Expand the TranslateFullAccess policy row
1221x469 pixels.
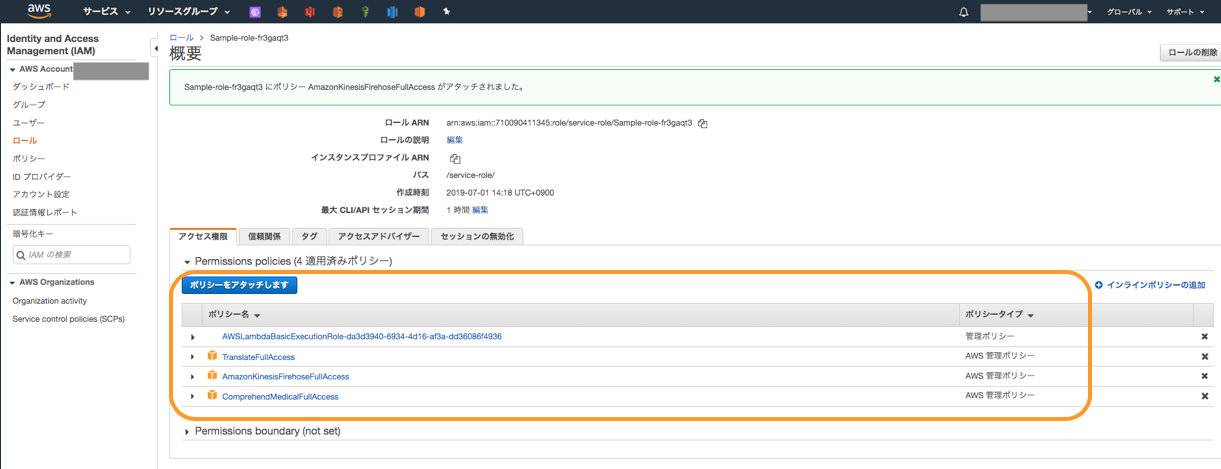(192, 357)
